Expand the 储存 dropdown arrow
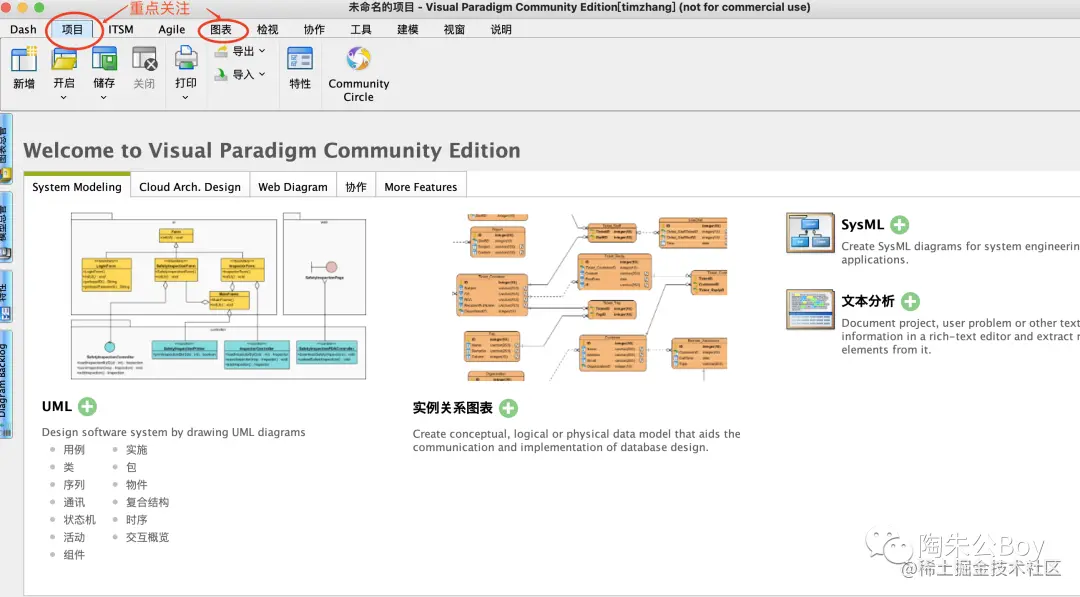1080x597 pixels. click(x=104, y=98)
